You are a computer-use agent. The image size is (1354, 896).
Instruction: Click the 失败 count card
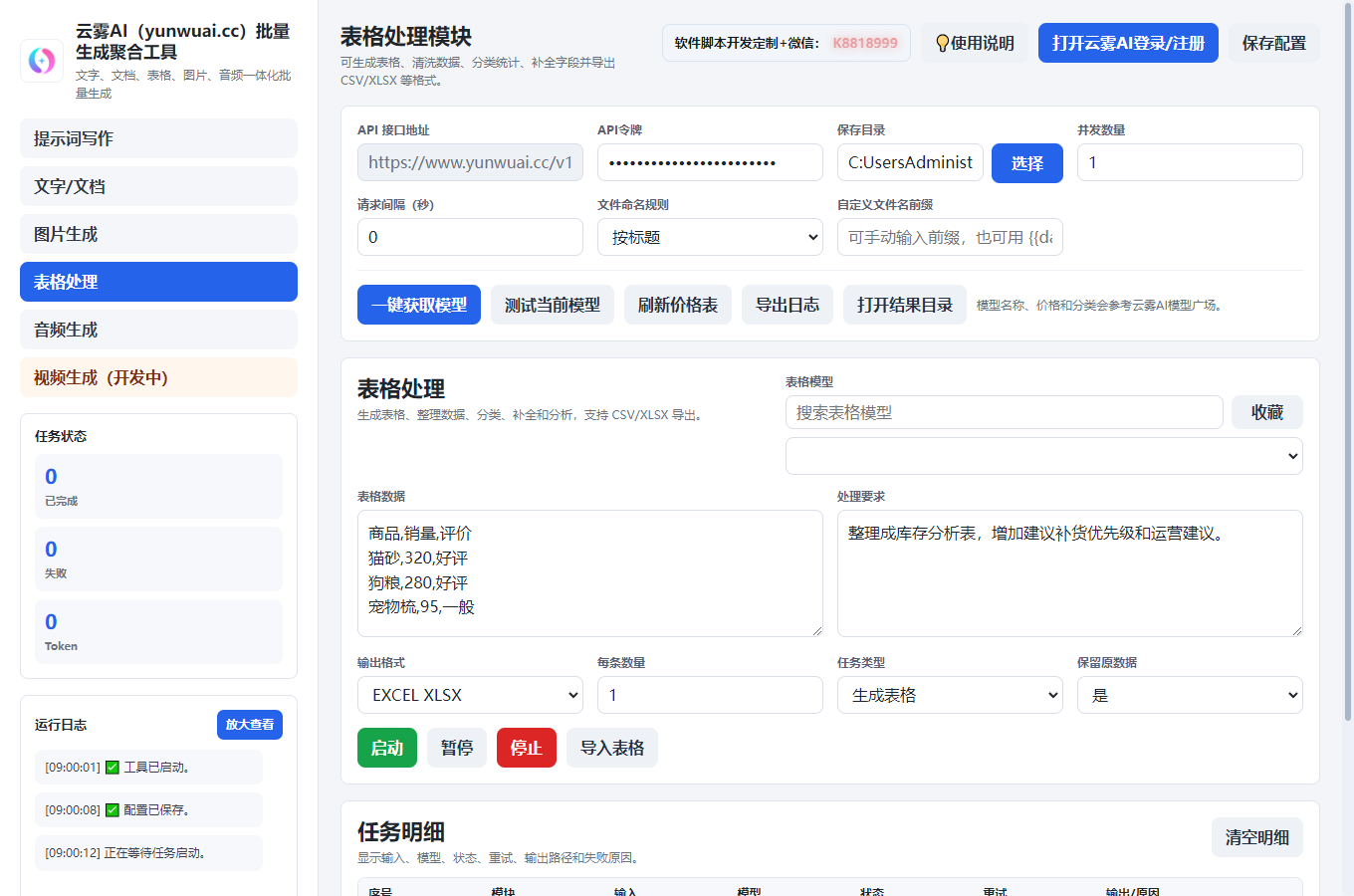pyautogui.click(x=158, y=559)
